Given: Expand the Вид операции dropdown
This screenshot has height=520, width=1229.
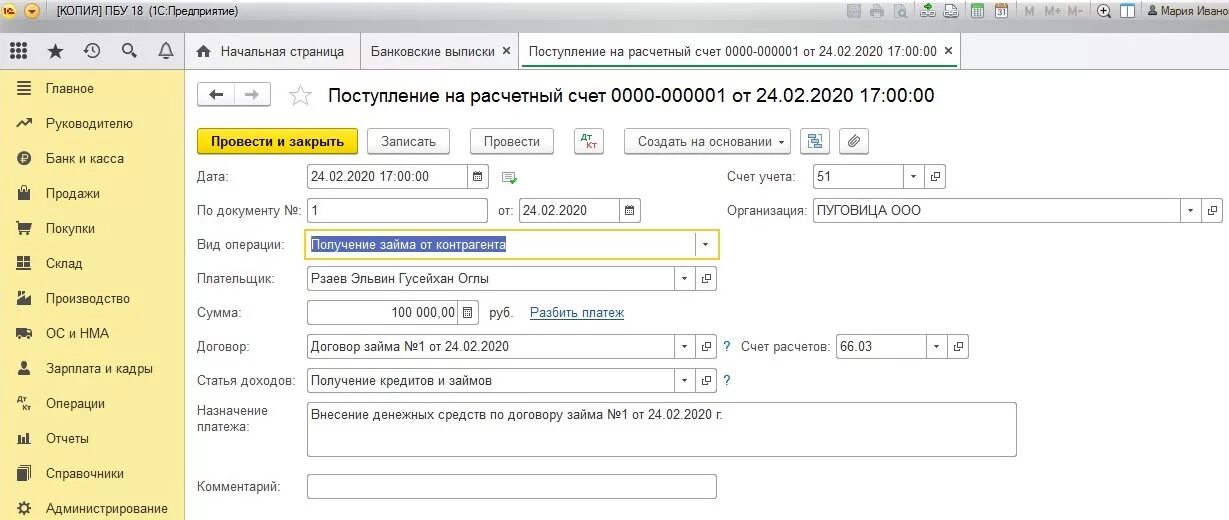Looking at the screenshot, I should (x=706, y=244).
